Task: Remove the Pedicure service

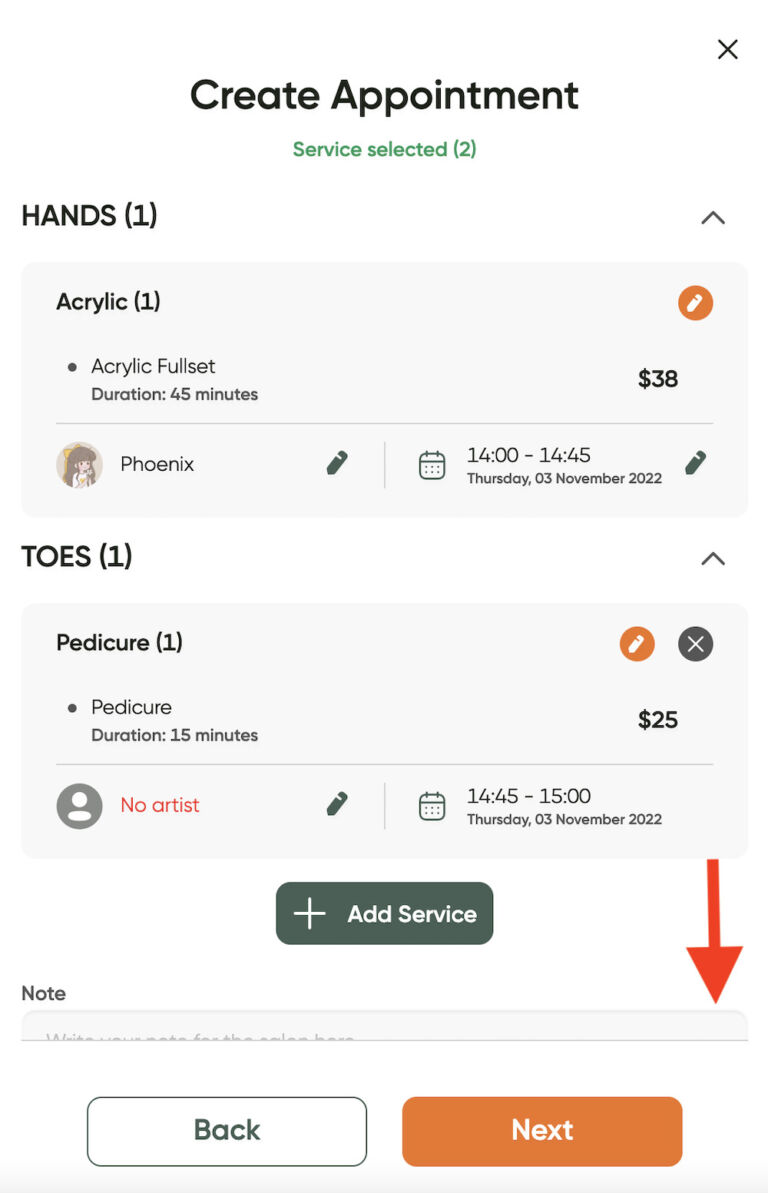Action: pyautogui.click(x=695, y=644)
